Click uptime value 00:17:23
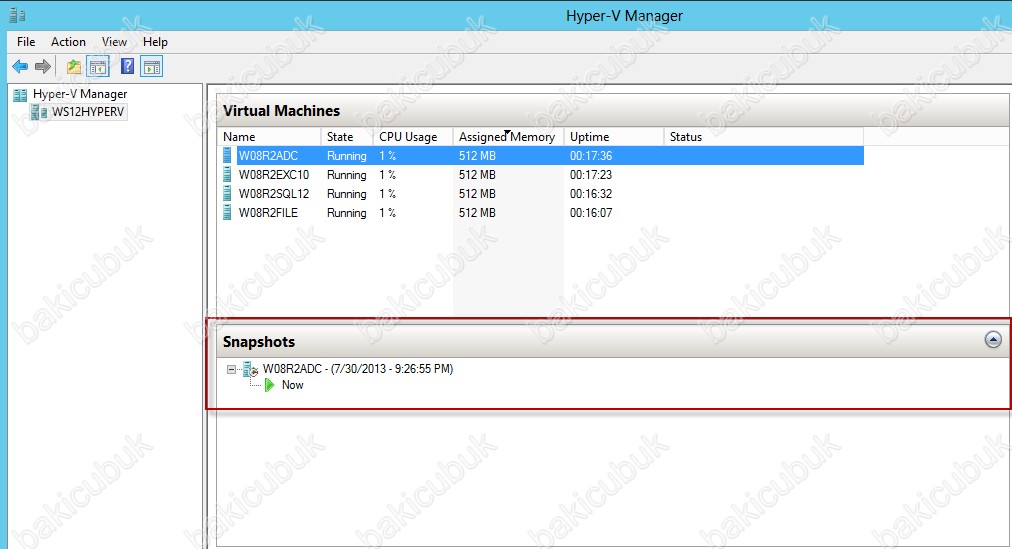The height and width of the screenshot is (549, 1012). click(x=591, y=174)
